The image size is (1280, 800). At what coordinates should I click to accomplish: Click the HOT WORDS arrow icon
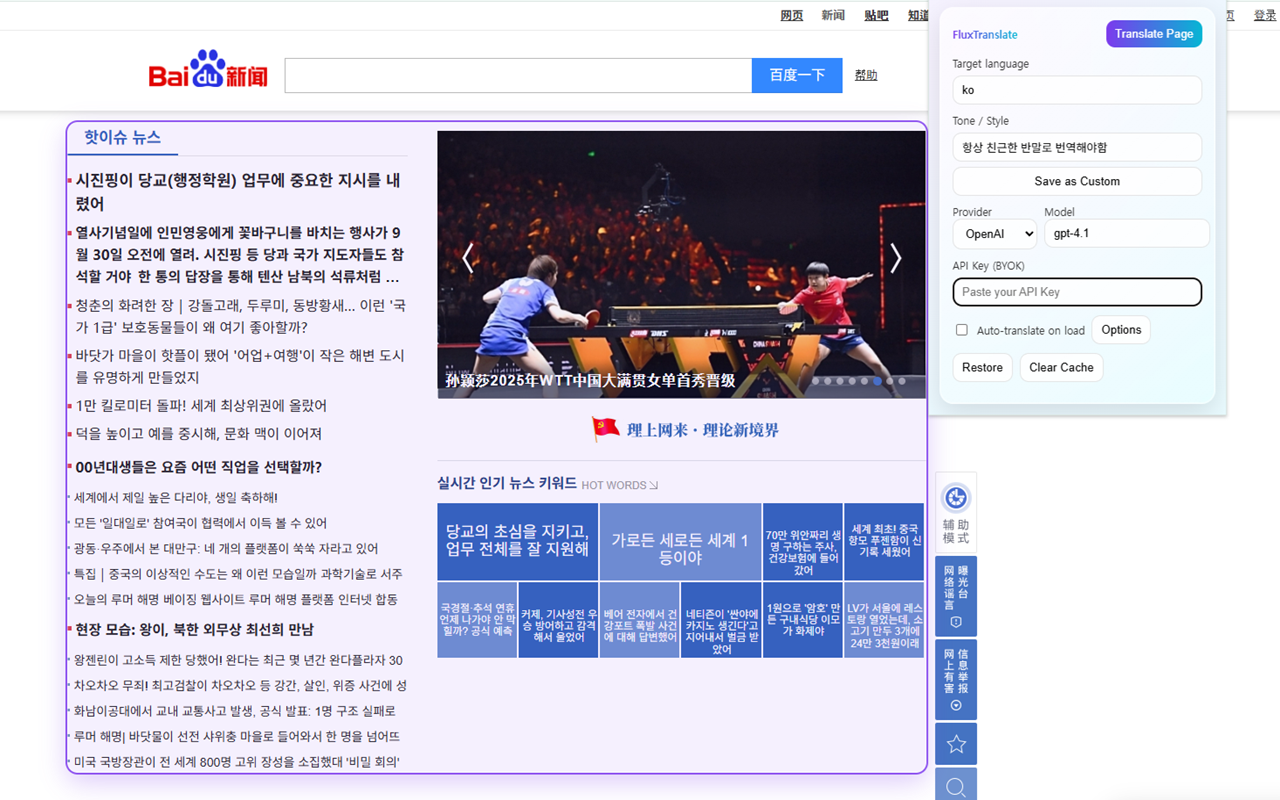pos(655,485)
